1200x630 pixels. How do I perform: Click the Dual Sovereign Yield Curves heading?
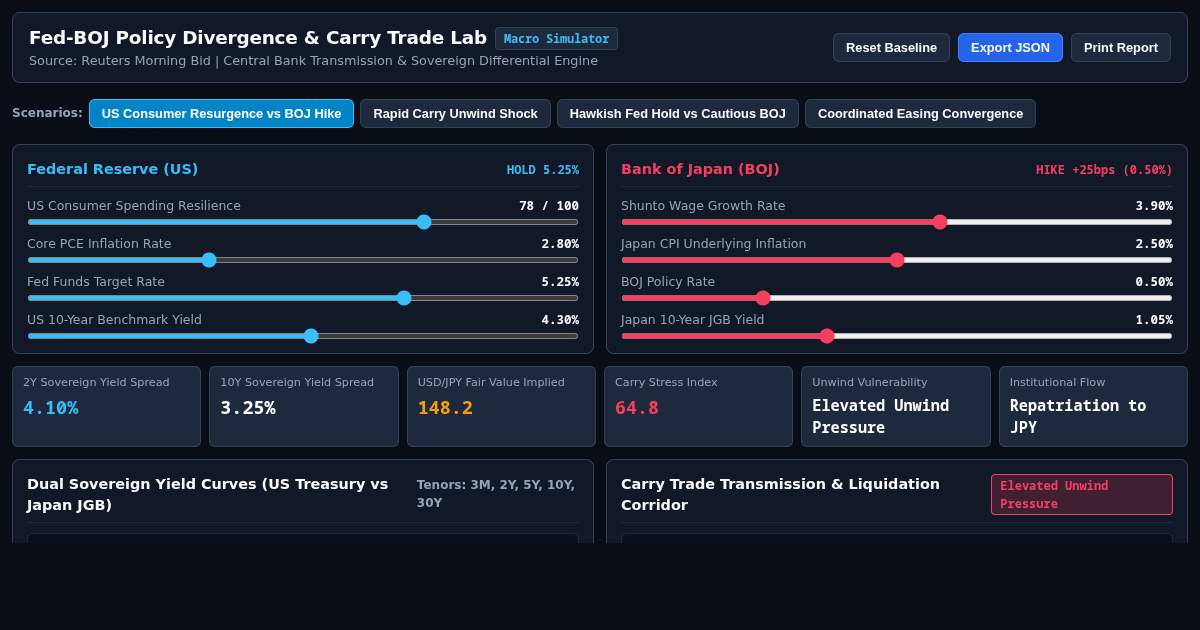click(208, 494)
